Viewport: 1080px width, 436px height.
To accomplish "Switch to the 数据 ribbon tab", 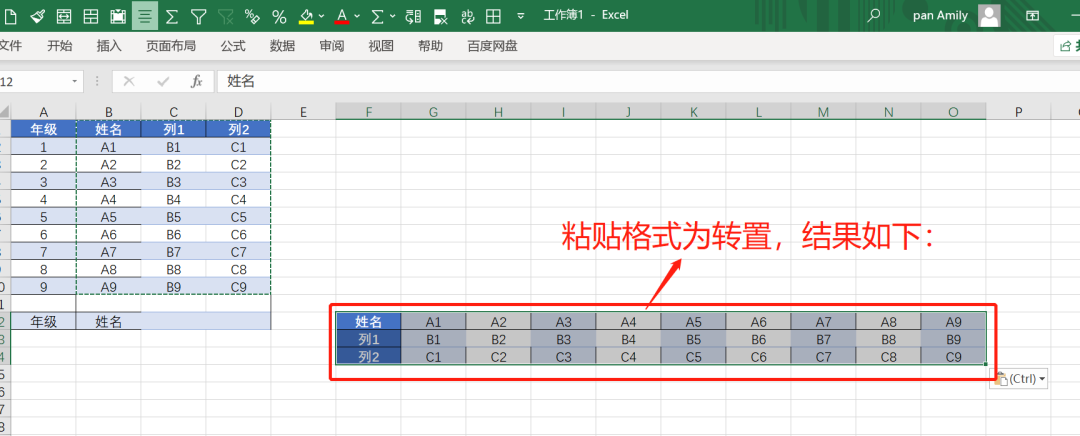I will tap(282, 46).
